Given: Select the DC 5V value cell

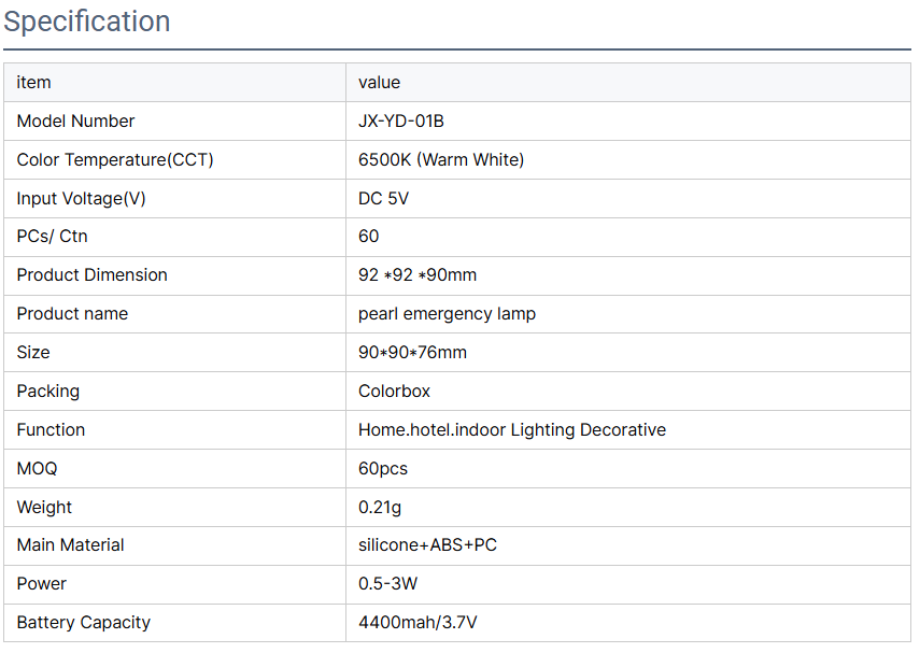Looking at the screenshot, I should 383,198.
